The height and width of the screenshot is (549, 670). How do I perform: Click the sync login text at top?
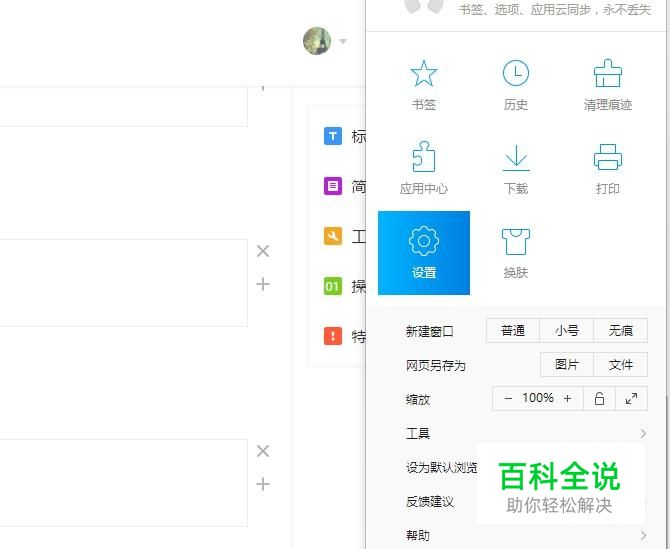(x=555, y=9)
